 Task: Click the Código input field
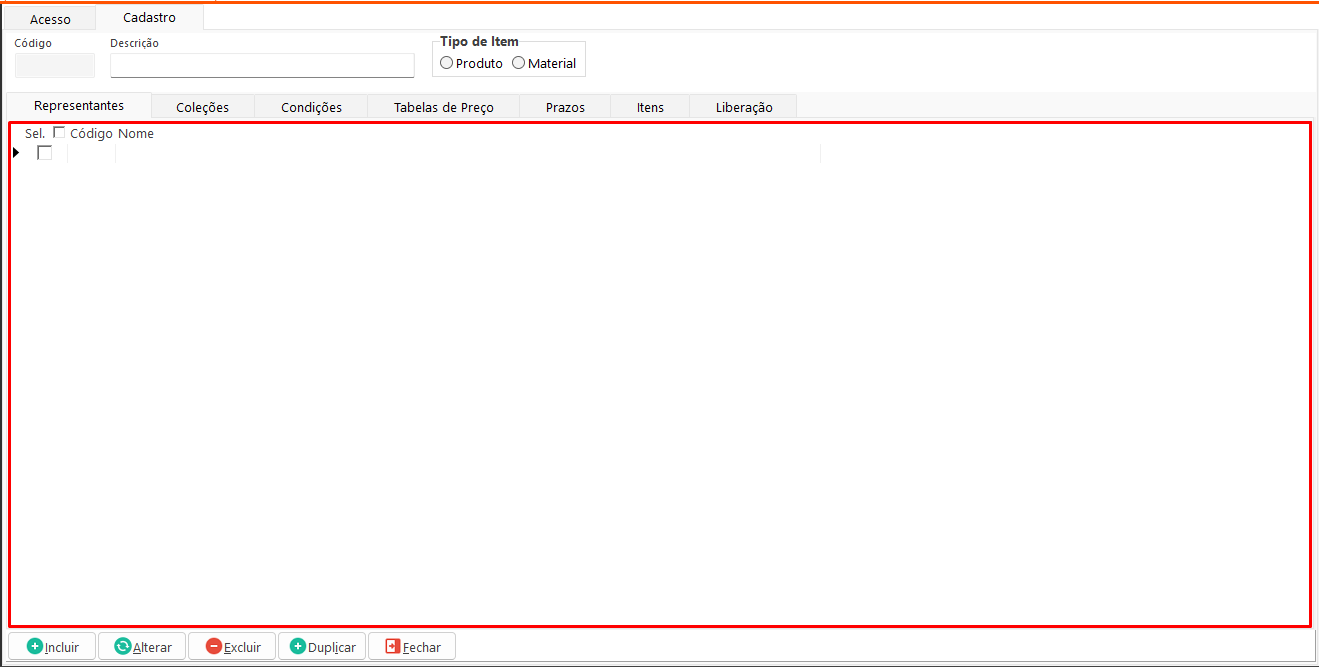[x=55, y=66]
